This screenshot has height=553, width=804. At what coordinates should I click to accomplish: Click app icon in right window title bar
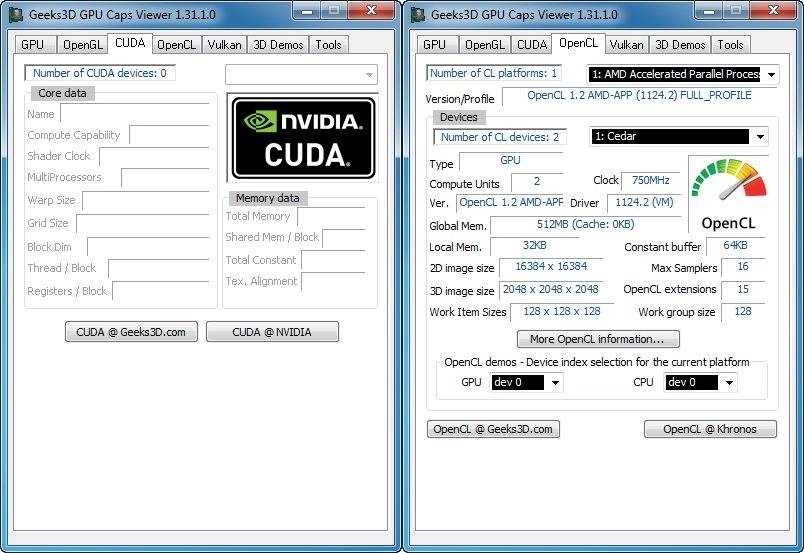click(418, 14)
